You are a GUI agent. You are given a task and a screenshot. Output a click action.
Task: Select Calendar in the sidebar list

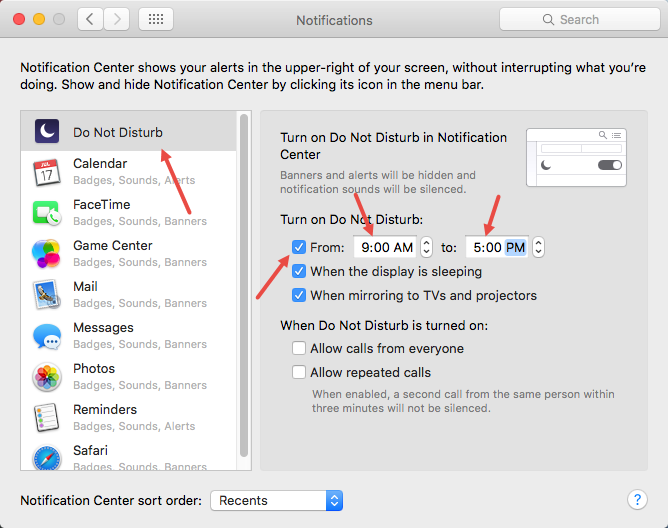[x=128, y=172]
